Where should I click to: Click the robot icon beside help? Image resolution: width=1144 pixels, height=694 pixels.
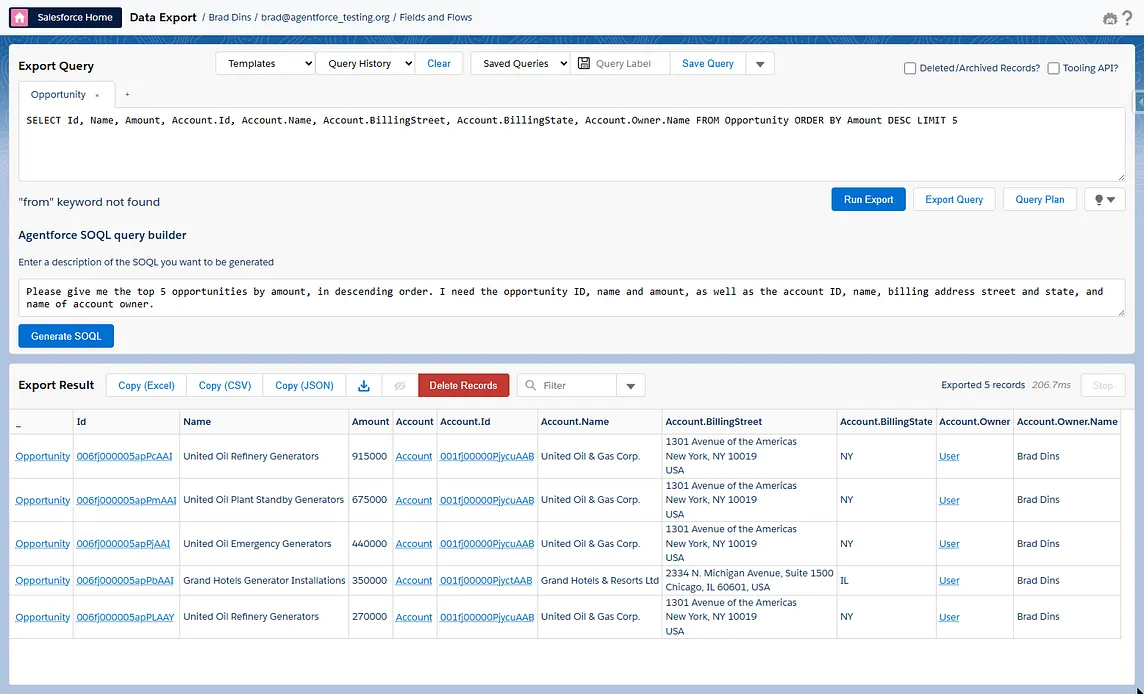point(1110,18)
